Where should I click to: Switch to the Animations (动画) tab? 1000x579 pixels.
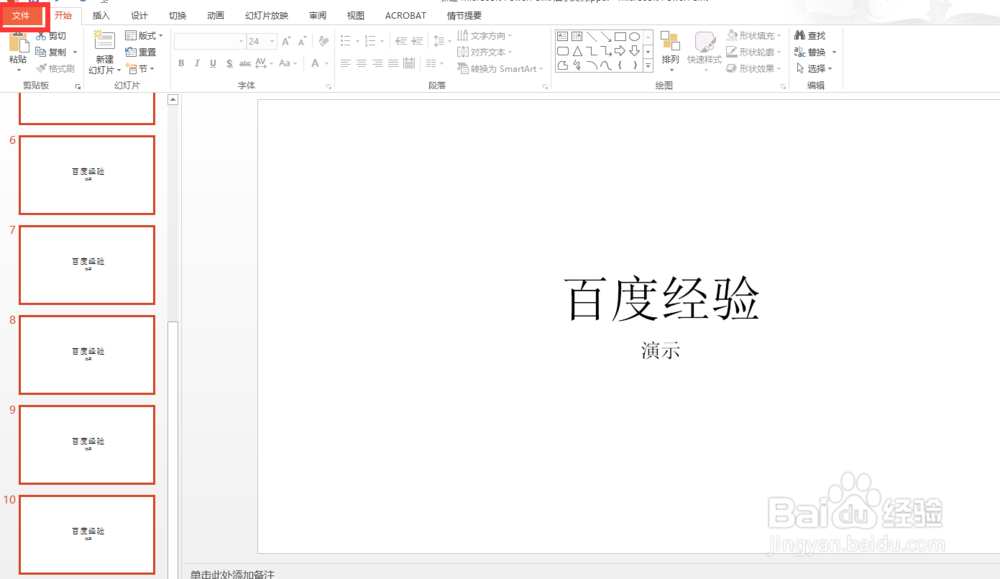216,15
